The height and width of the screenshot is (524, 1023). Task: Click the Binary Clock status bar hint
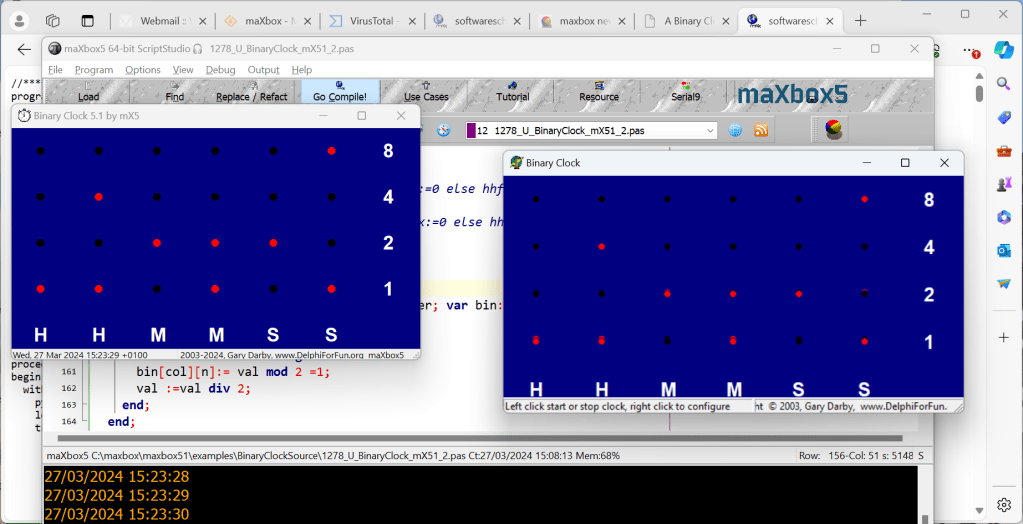click(618, 407)
